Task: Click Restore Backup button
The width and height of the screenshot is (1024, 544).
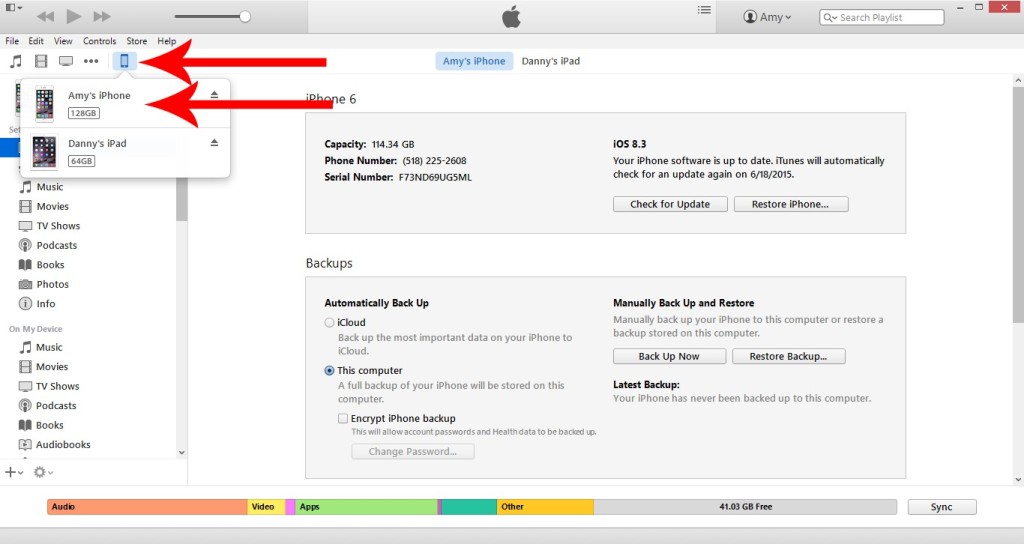Action: [x=788, y=357]
